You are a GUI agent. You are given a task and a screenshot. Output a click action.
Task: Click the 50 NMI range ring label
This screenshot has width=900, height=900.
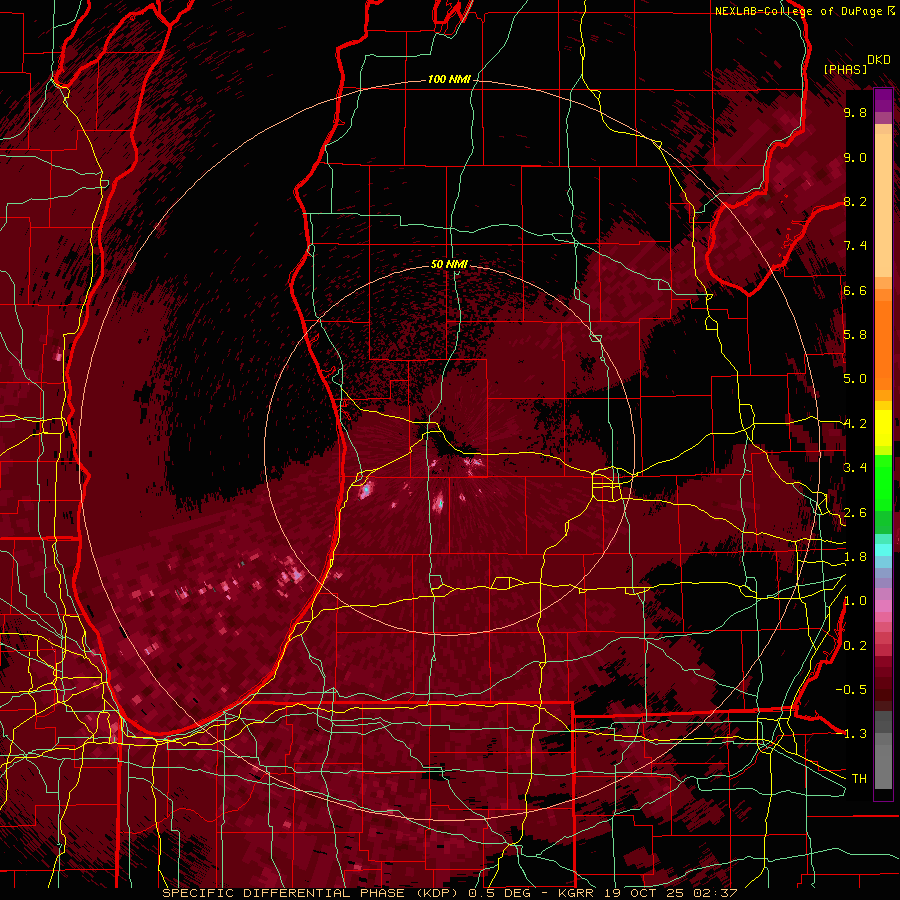[449, 265]
